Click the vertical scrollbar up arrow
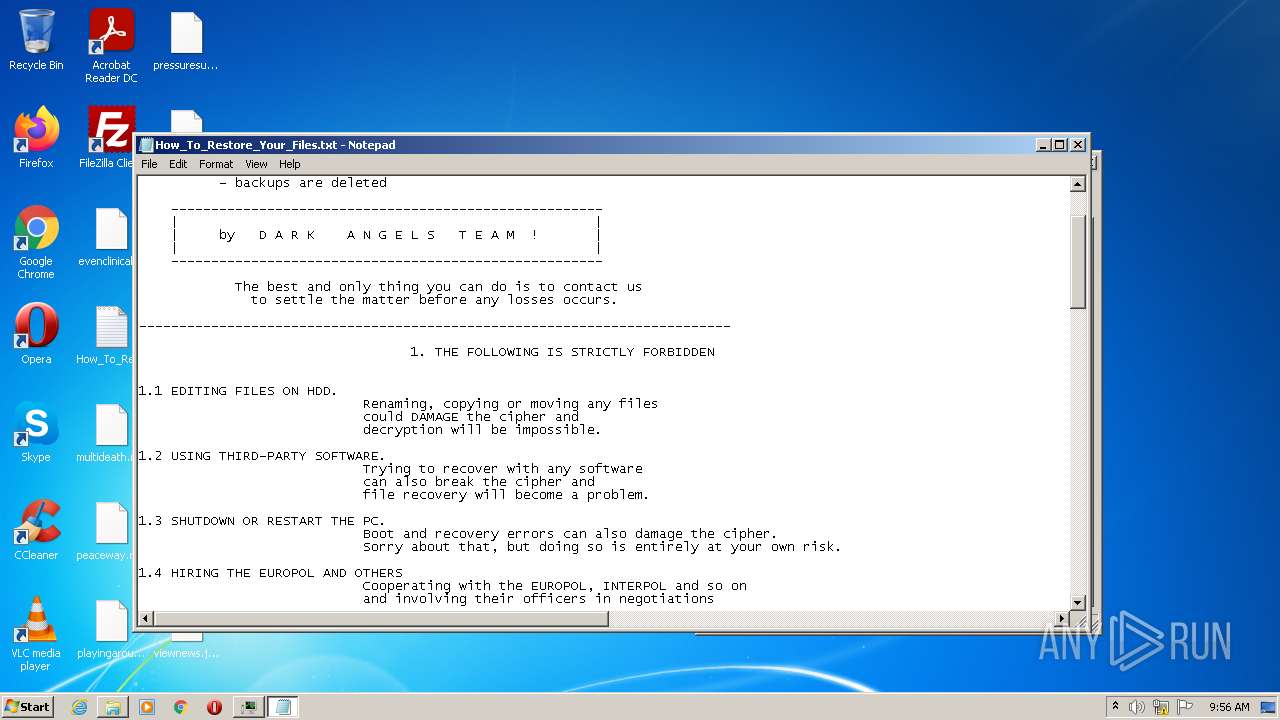Screen dimensions: 1280x720 (1078, 184)
